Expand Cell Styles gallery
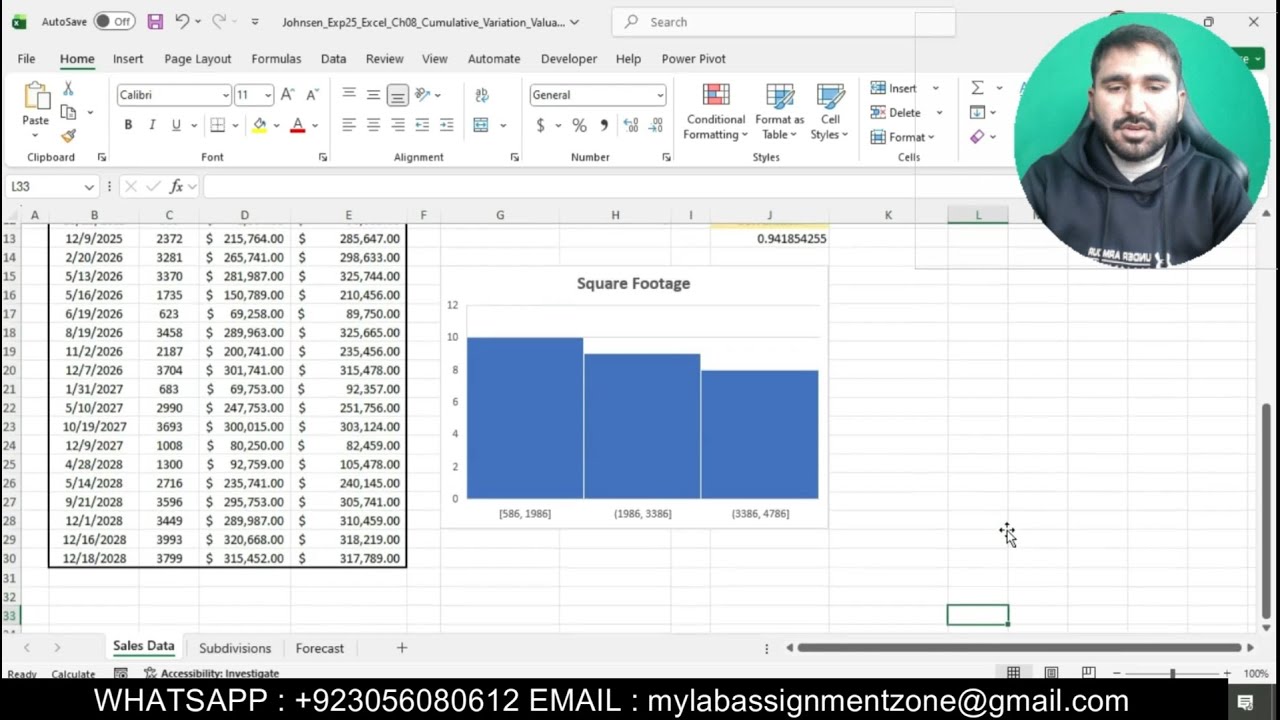 coord(830,112)
